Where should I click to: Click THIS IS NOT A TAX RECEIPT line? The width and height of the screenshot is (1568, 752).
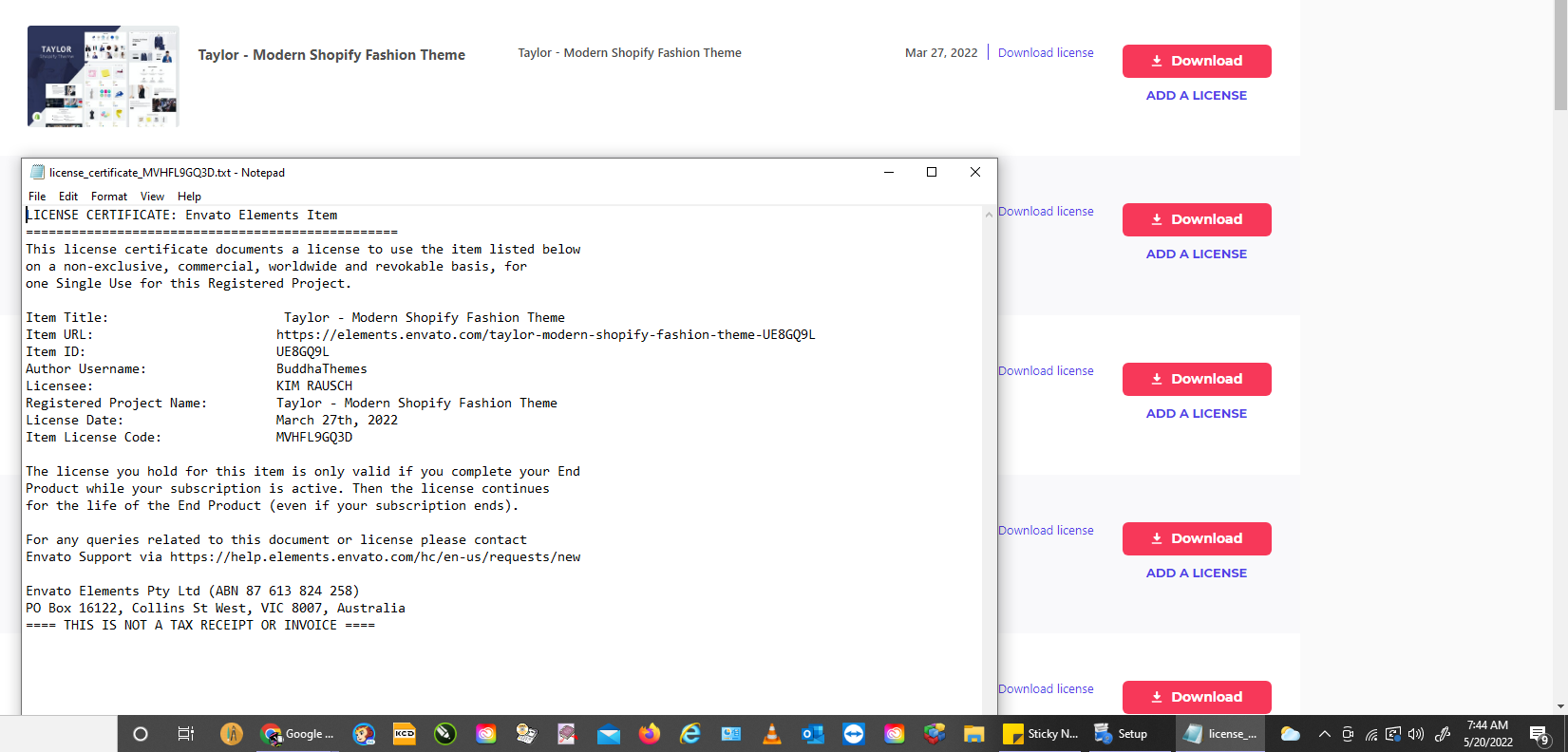(x=200, y=626)
